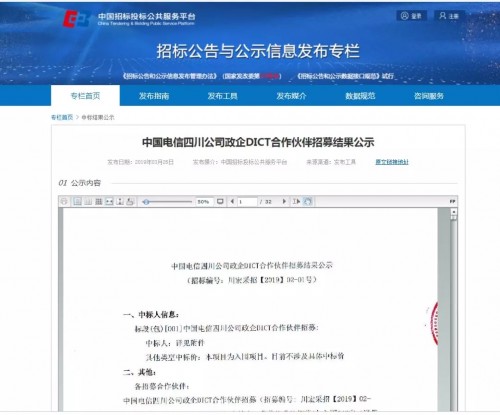The height and width of the screenshot is (415, 500).
Task: Go to next page arrow
Action: pos(284,201)
